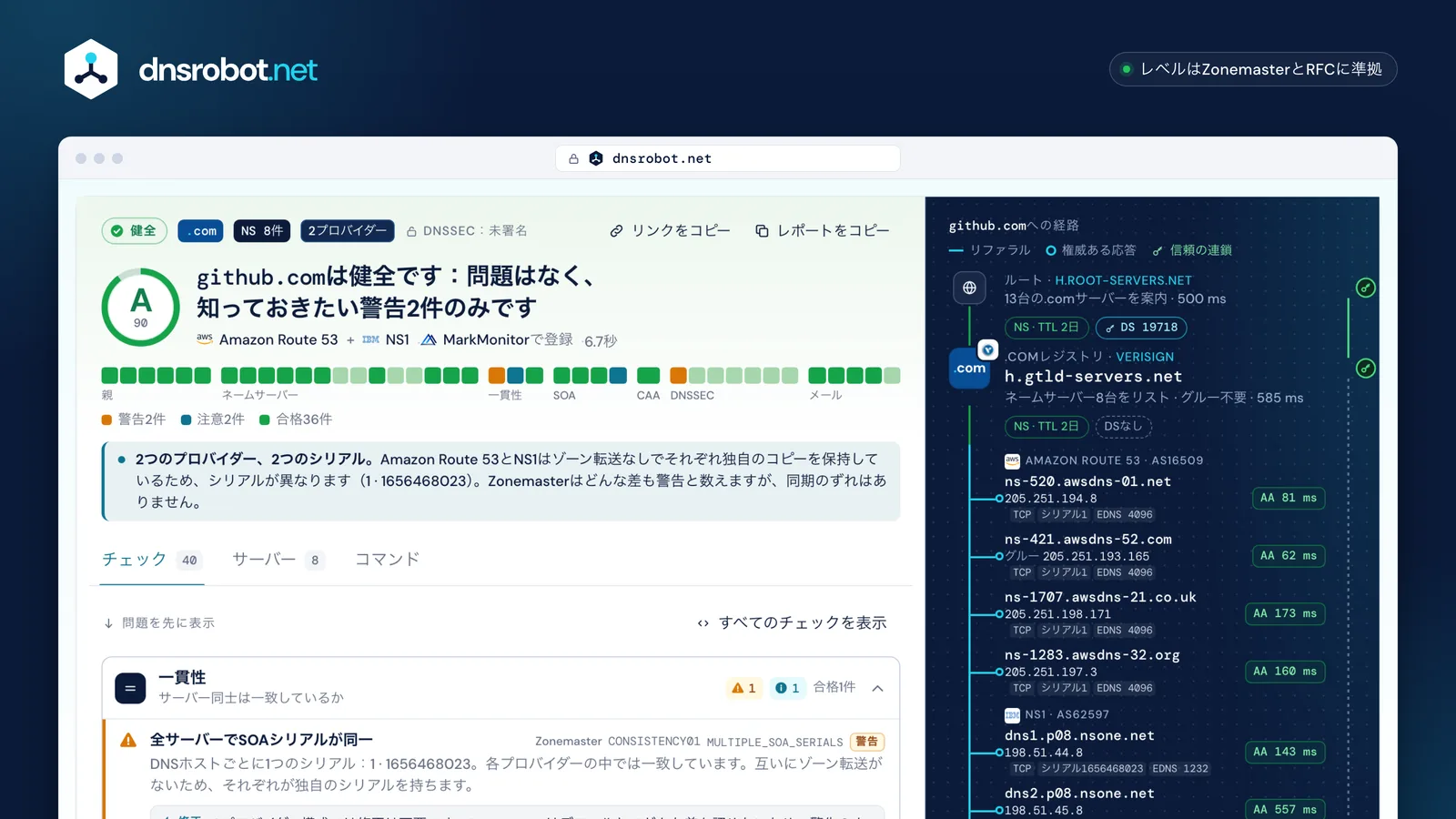Viewport: 1456px width, 819px height.
Task: Expand すべてのチェックを表示
Action: pyautogui.click(x=792, y=623)
